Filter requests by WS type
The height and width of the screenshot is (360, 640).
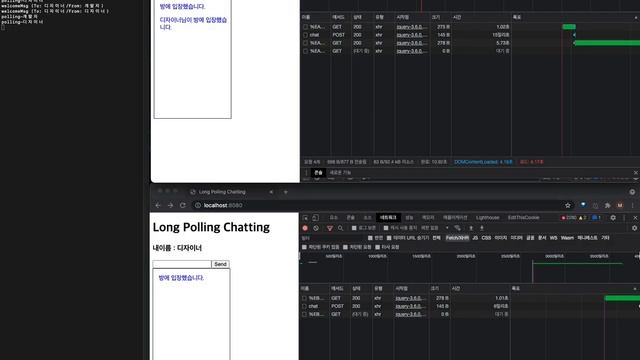tap(553, 238)
